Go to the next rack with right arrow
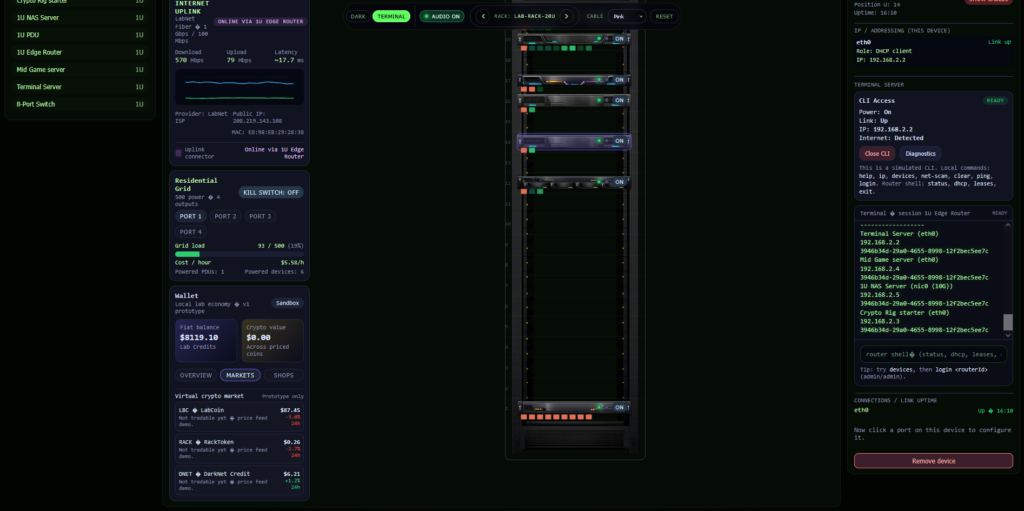Viewport: 1024px width, 511px height. coord(566,16)
